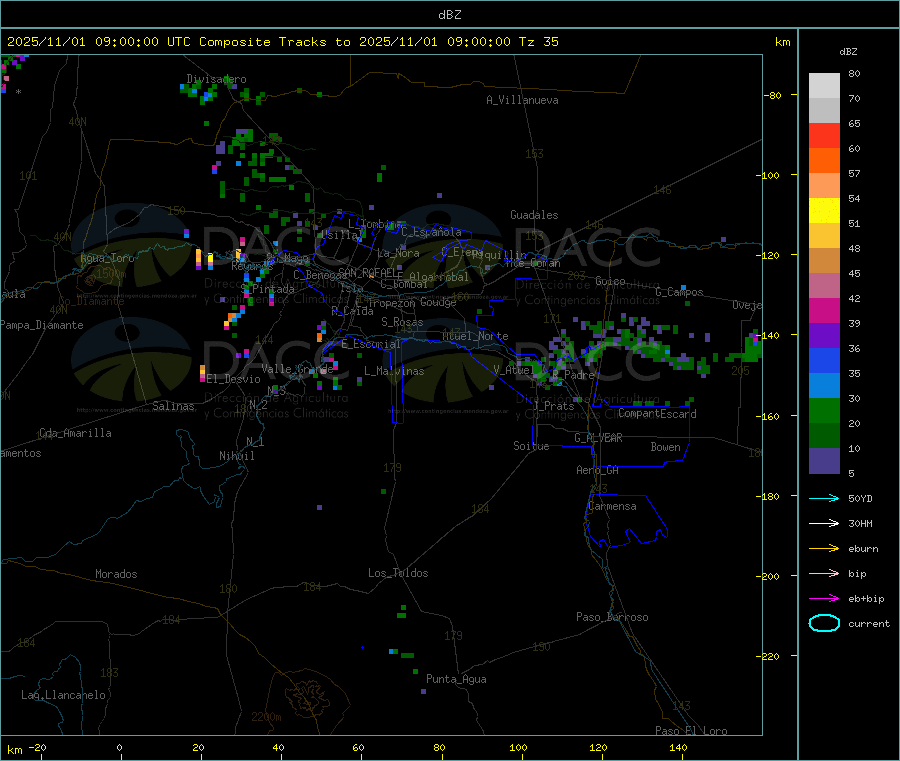Click the 'Nihuil' map label
The image size is (900, 761).
(237, 456)
